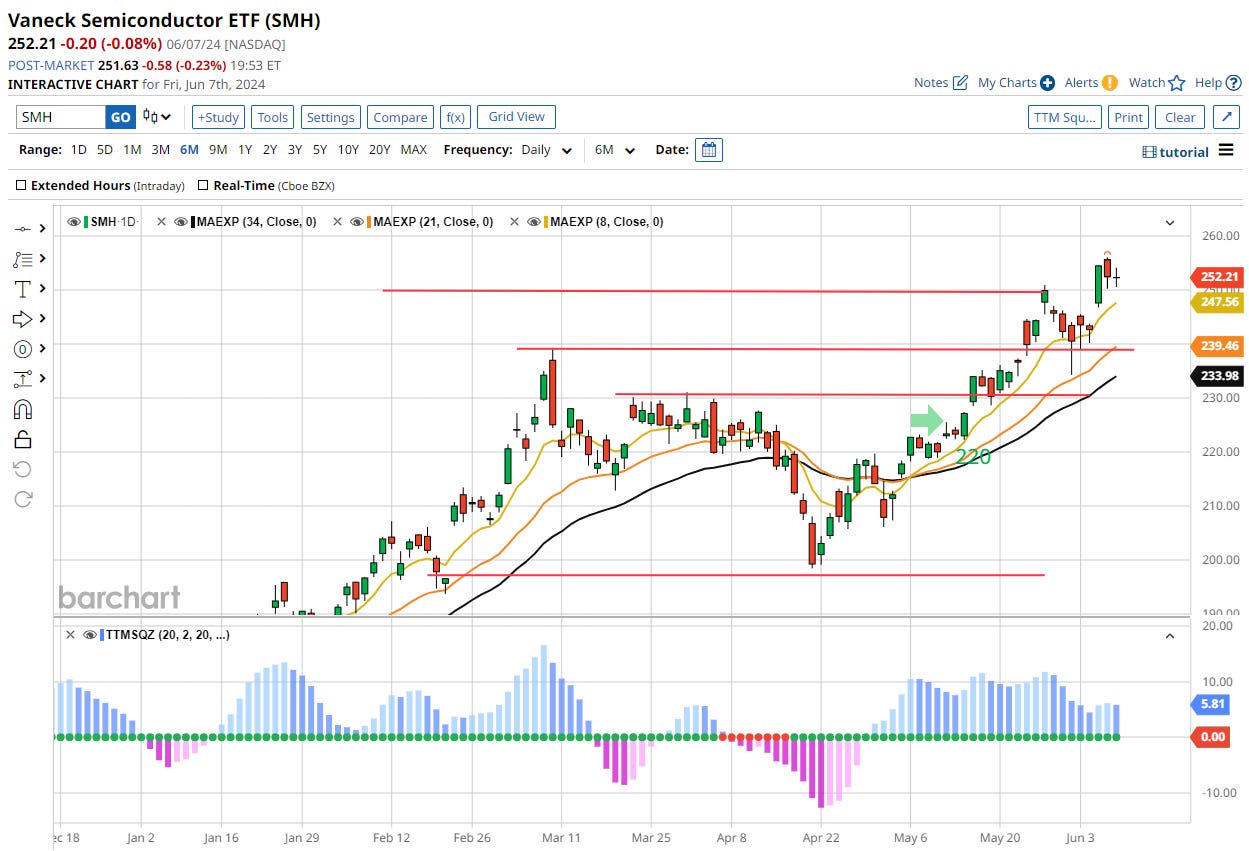Hide MAEXP 21 using its eye icon
The image size is (1249, 851).
click(x=357, y=222)
